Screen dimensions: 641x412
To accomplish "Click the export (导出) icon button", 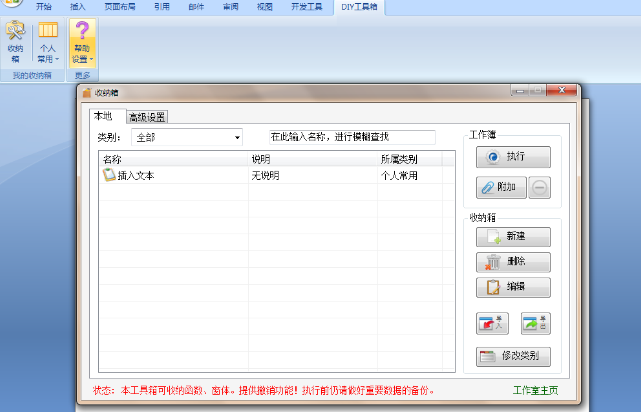I will (536, 323).
